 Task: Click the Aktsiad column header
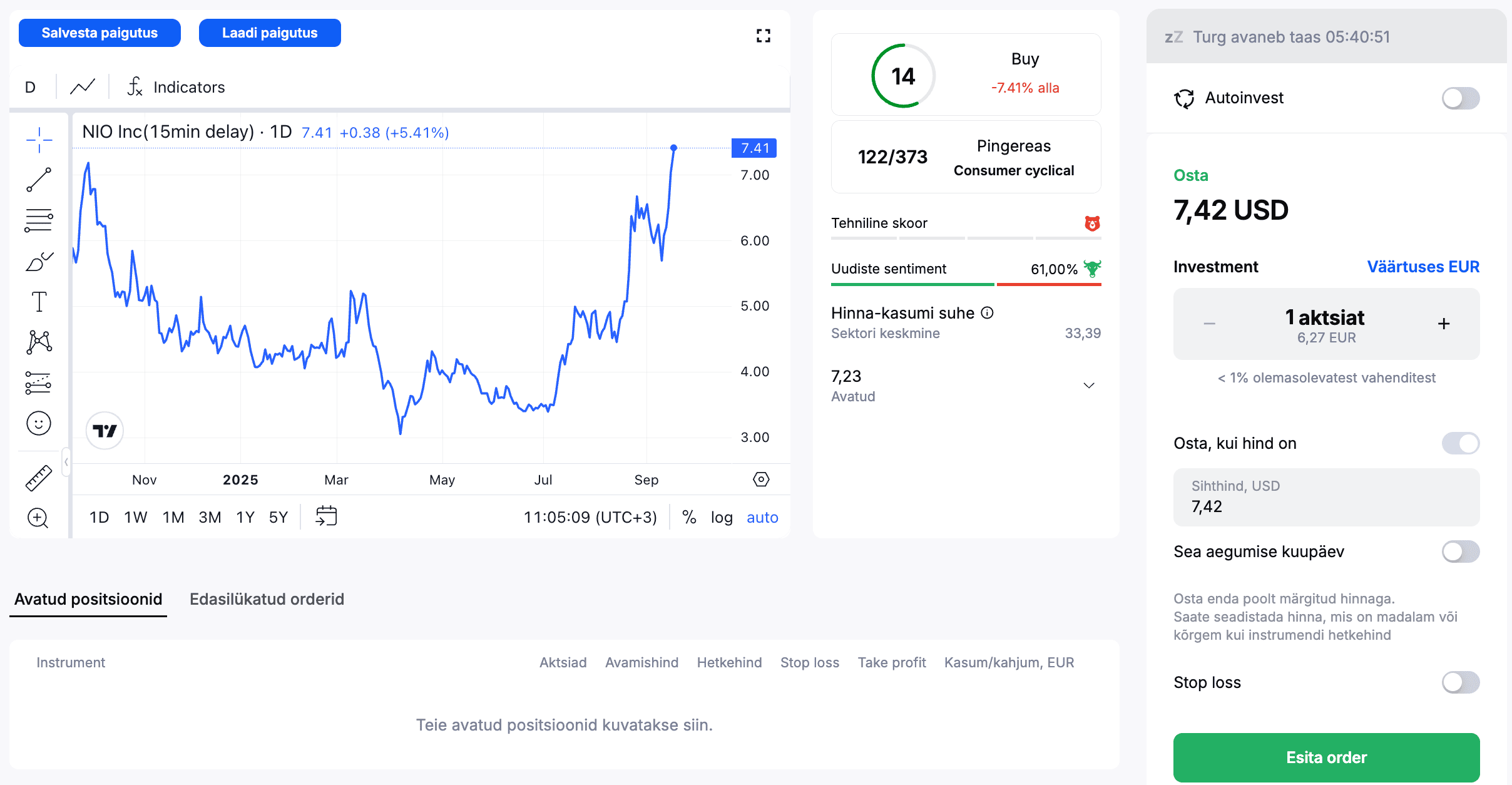tap(563, 662)
